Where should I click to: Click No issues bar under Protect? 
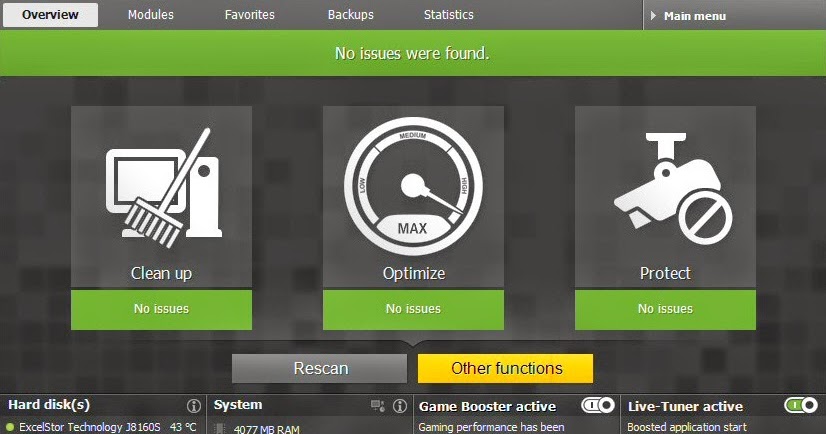665,309
